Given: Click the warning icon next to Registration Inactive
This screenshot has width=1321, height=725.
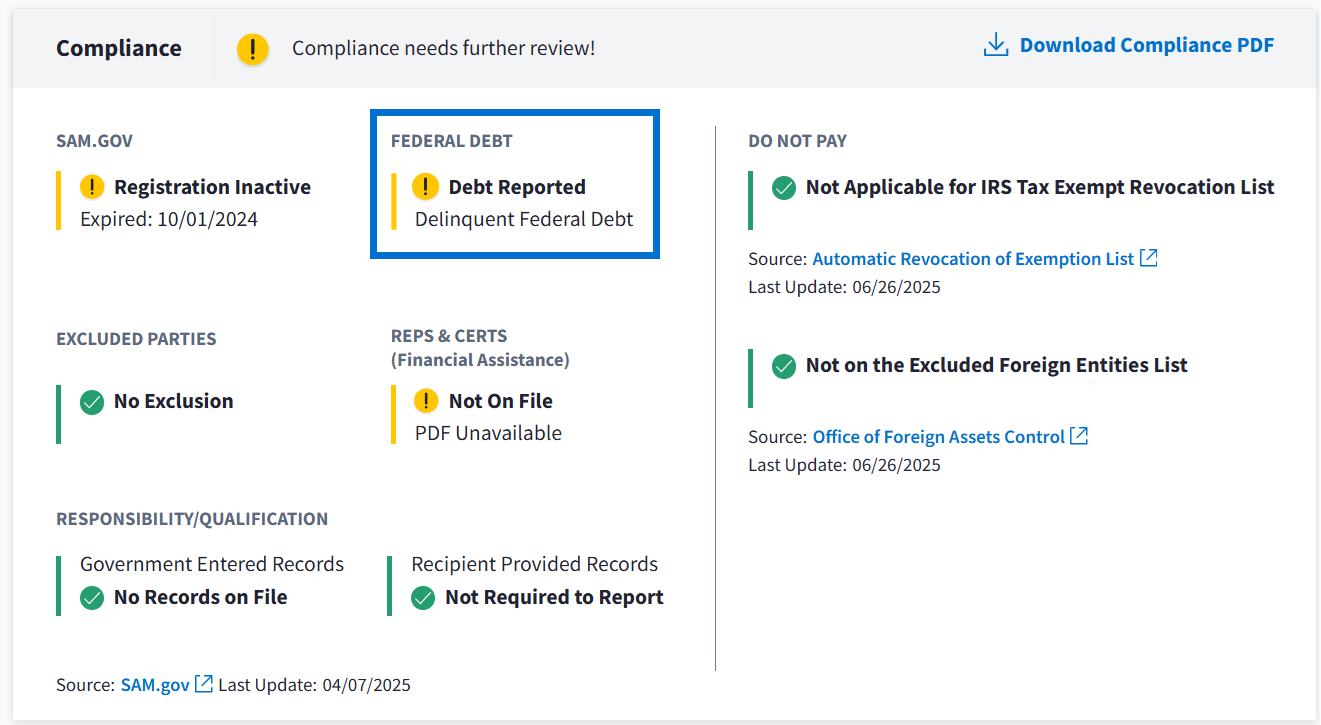Looking at the screenshot, I should click(92, 187).
